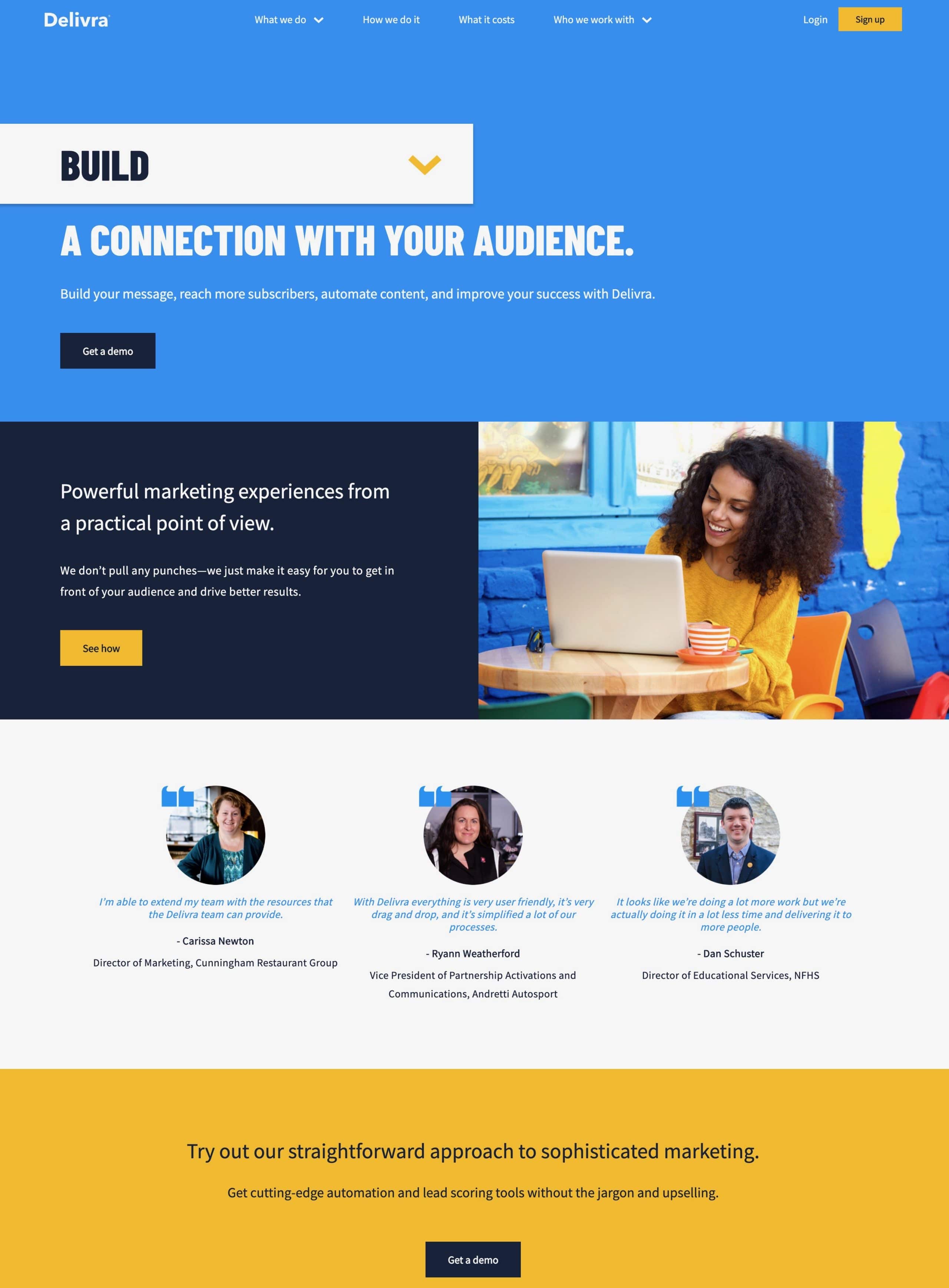949x1288 pixels.
Task: Click the 'Sign up' orange navigation button
Action: (869, 19)
